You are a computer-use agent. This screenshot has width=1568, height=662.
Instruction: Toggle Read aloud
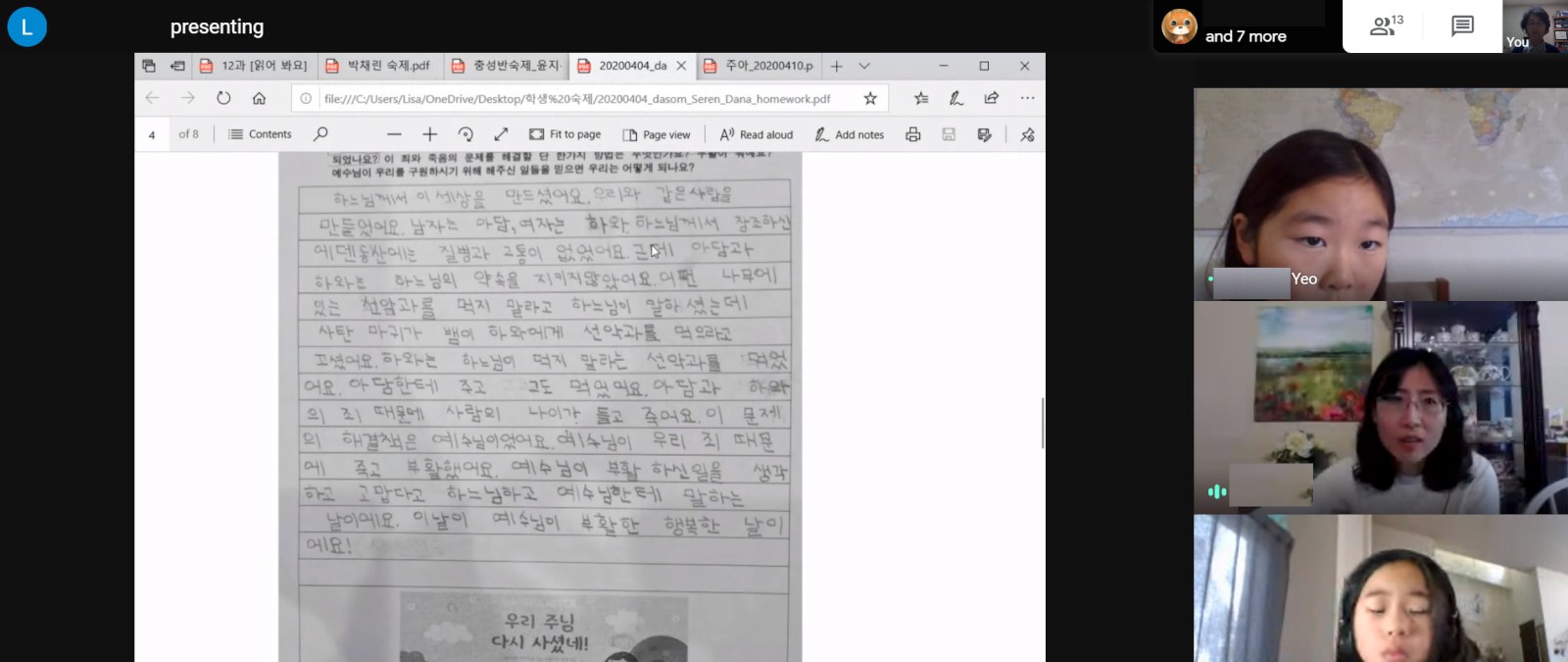[x=756, y=134]
